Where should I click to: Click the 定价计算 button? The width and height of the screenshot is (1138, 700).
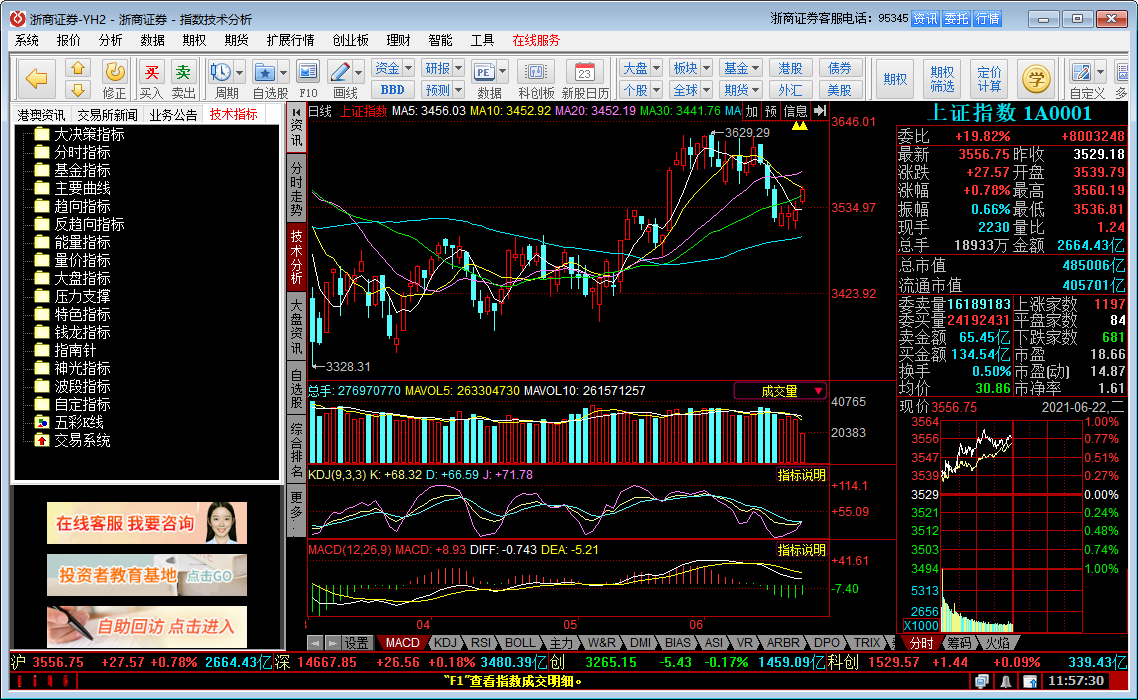pyautogui.click(x=989, y=79)
